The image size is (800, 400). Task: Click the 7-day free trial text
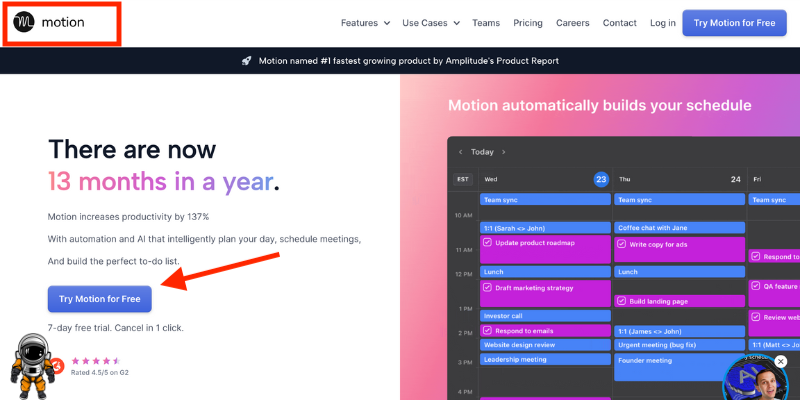pos(115,328)
